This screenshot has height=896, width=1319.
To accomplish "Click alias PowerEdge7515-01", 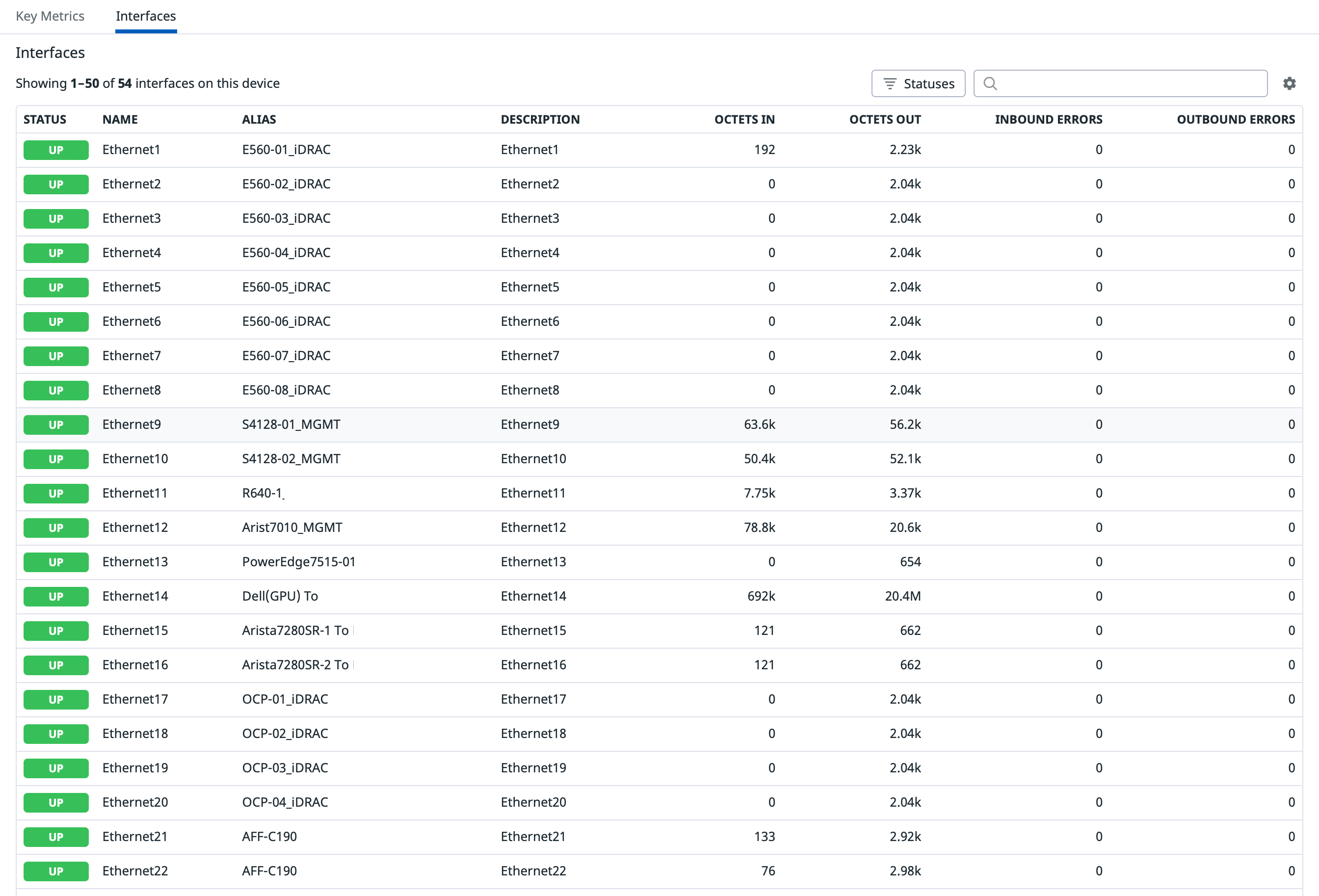I will pos(298,562).
